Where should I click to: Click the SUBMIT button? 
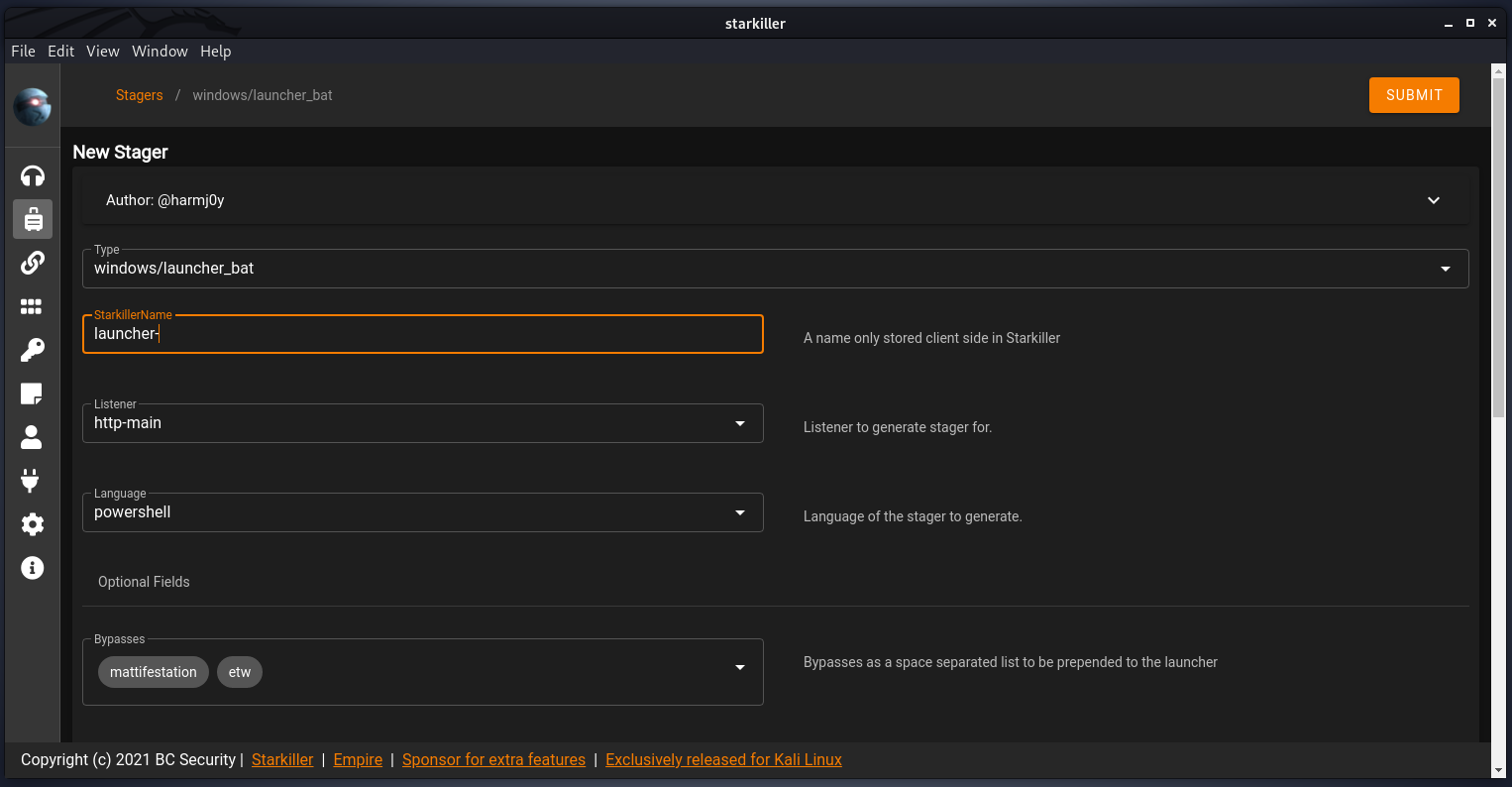click(x=1414, y=95)
